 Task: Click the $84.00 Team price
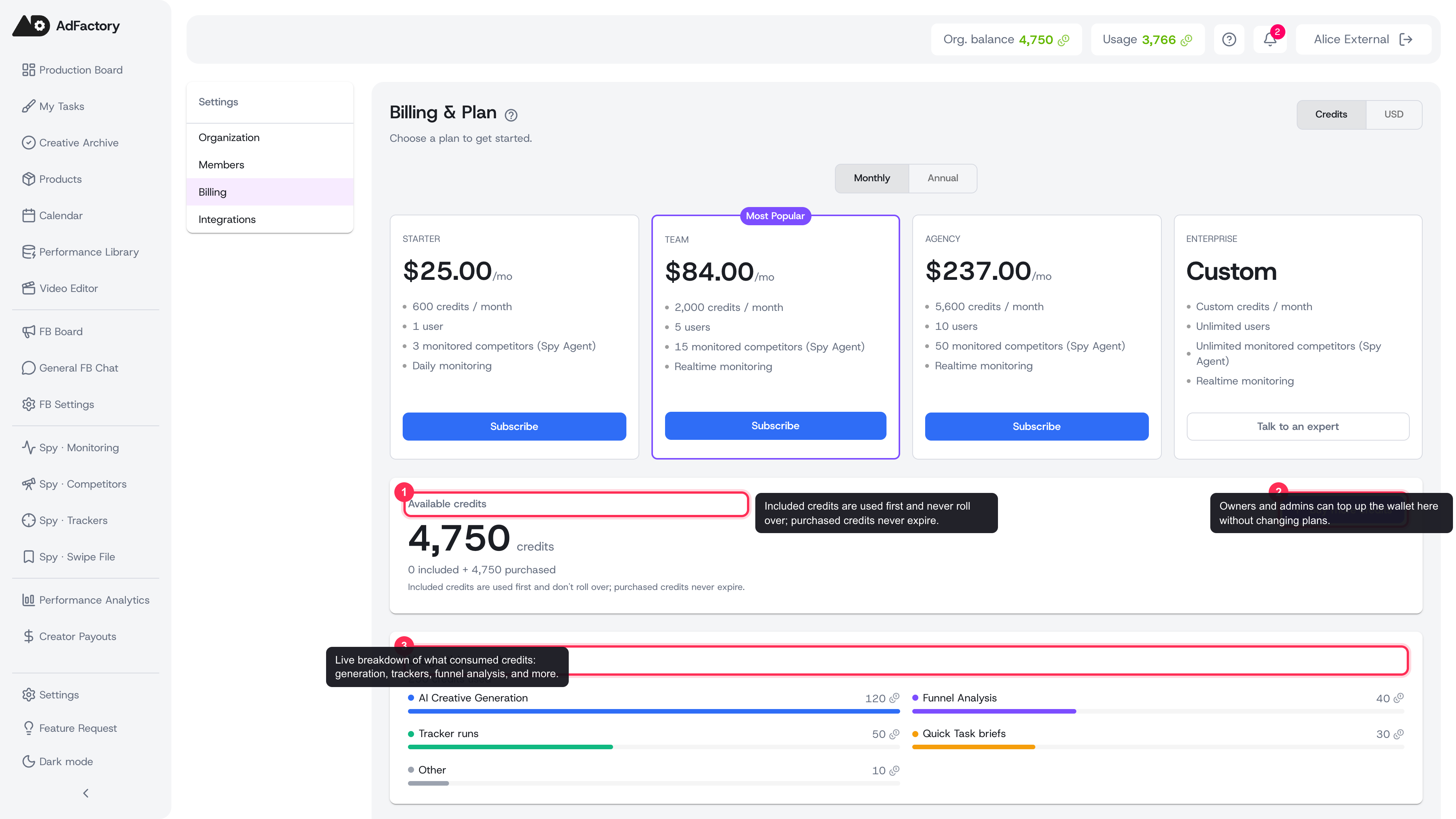pyautogui.click(x=709, y=272)
